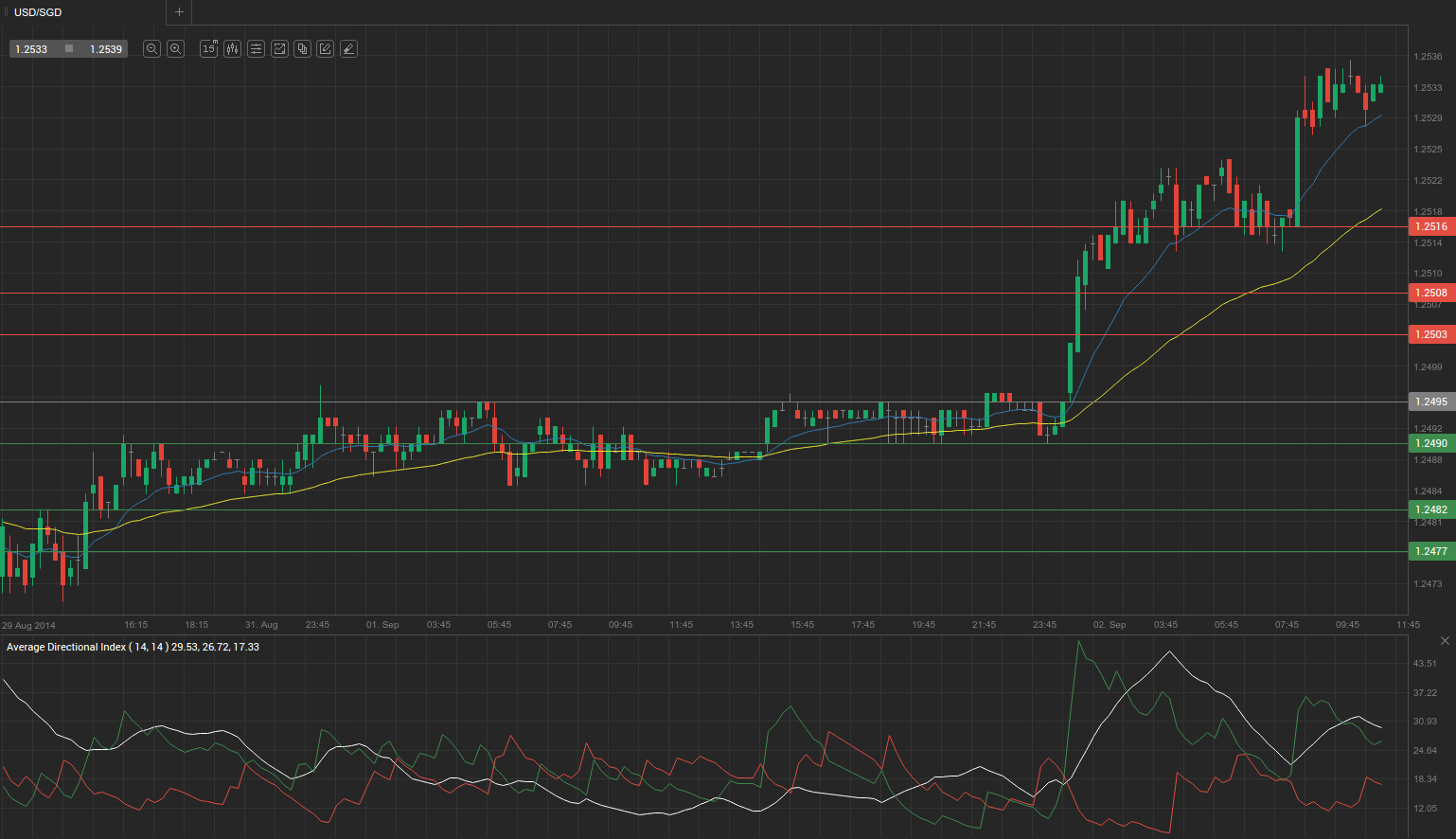Click the 1.2533 bid price
This screenshot has height=839, width=1456.
(x=31, y=49)
